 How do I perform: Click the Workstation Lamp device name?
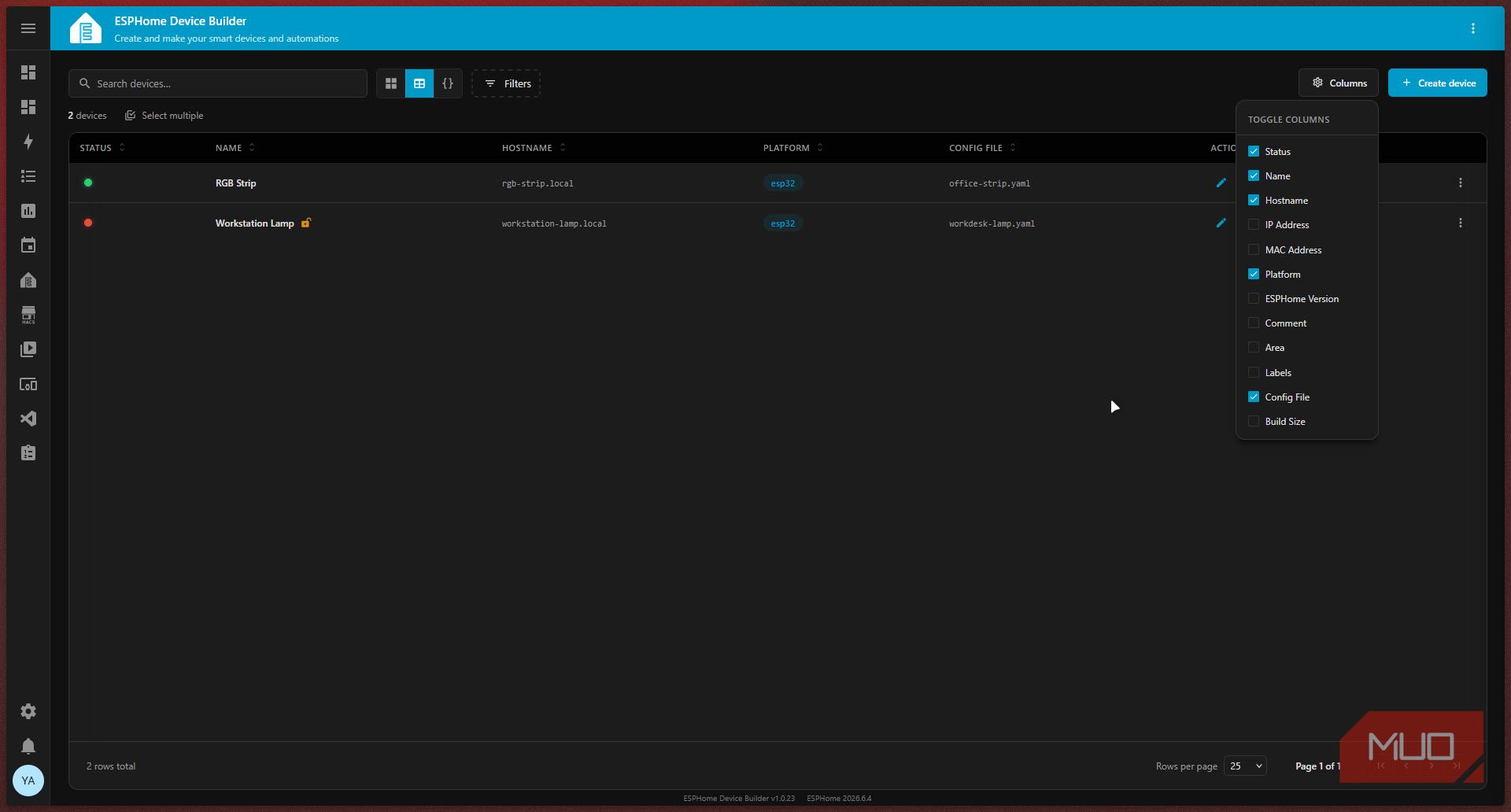[x=254, y=223]
